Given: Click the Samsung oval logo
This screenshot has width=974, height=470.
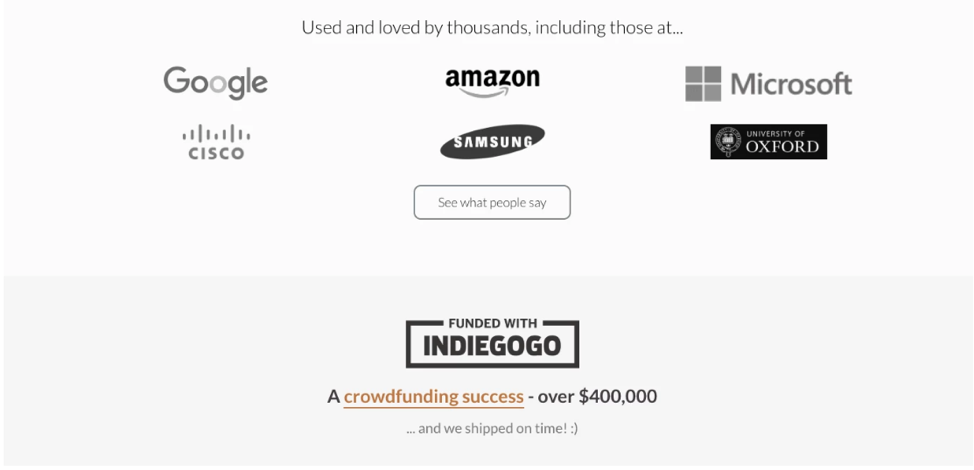Looking at the screenshot, I should tap(492, 142).
